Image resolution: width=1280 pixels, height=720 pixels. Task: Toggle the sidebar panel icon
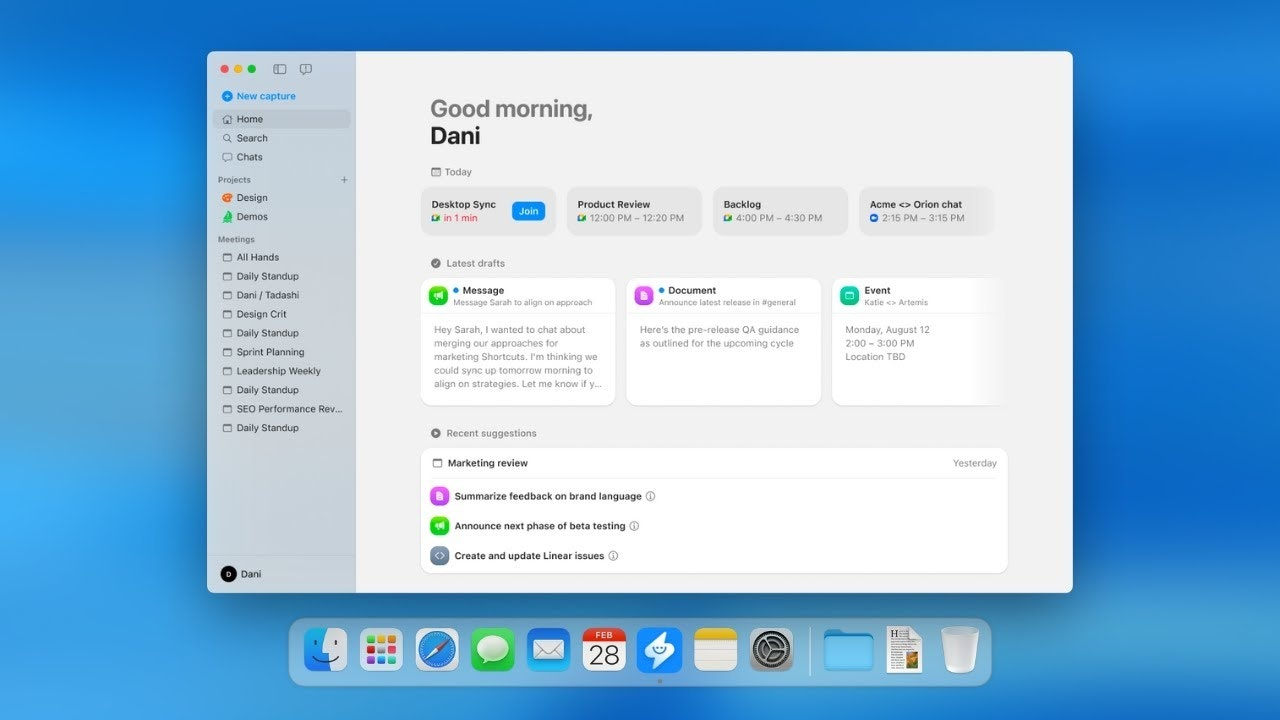pos(280,69)
